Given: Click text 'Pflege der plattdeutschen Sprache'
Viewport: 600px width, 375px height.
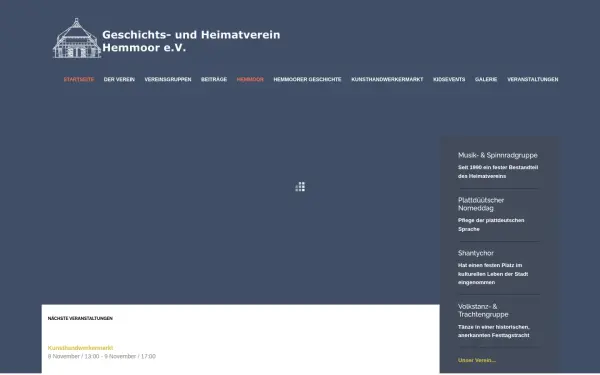Looking at the screenshot, I should (491, 225).
